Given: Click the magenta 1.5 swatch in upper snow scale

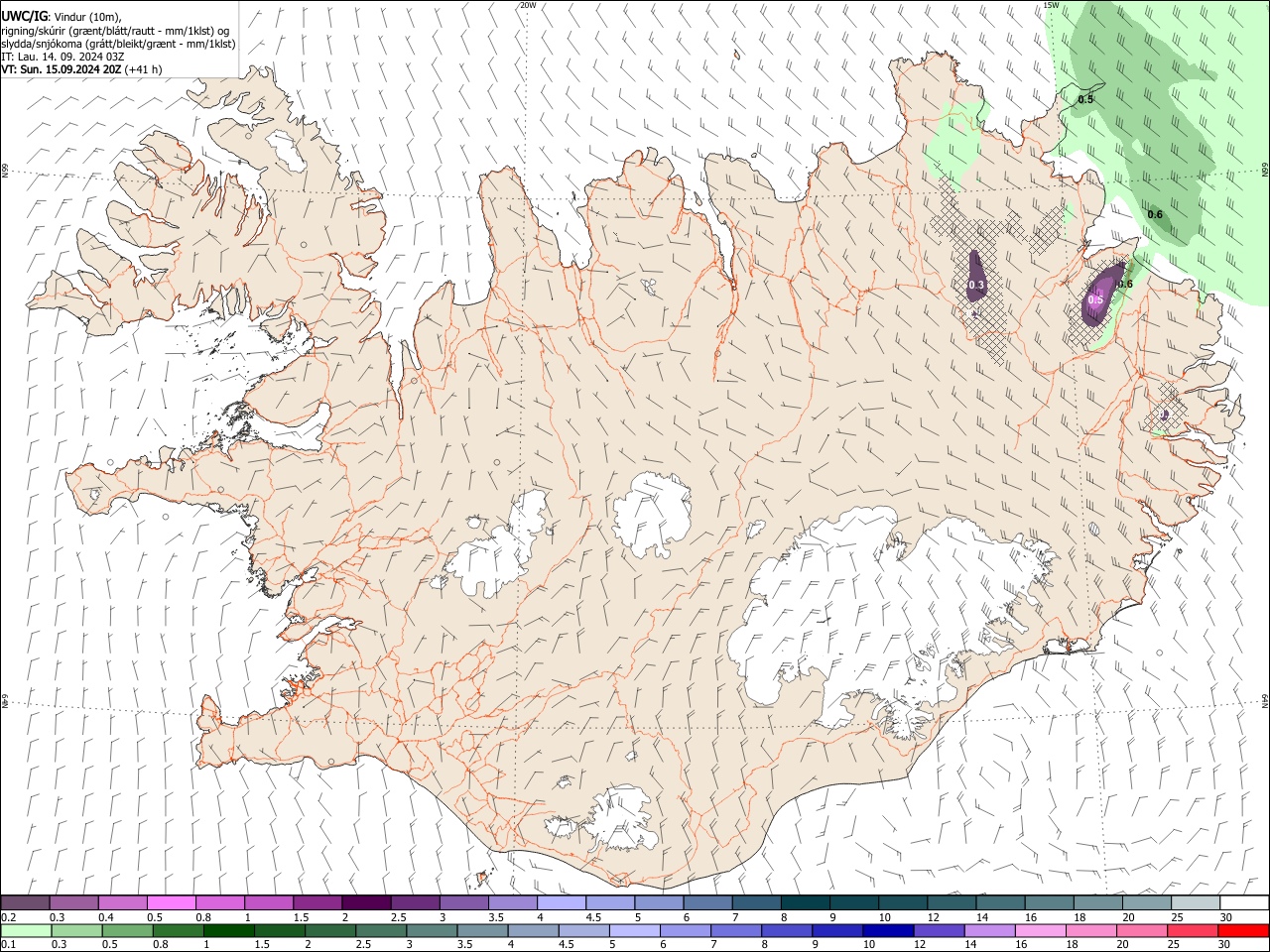Looking at the screenshot, I should click(317, 903).
